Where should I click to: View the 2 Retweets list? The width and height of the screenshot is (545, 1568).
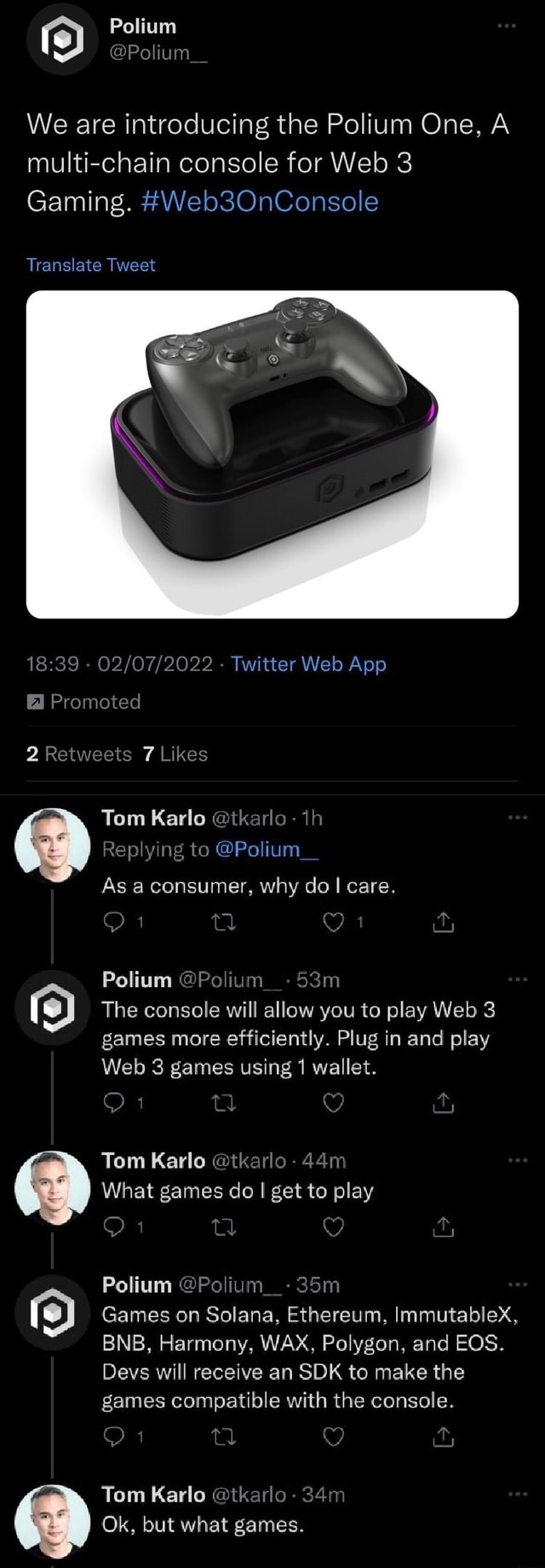click(79, 754)
